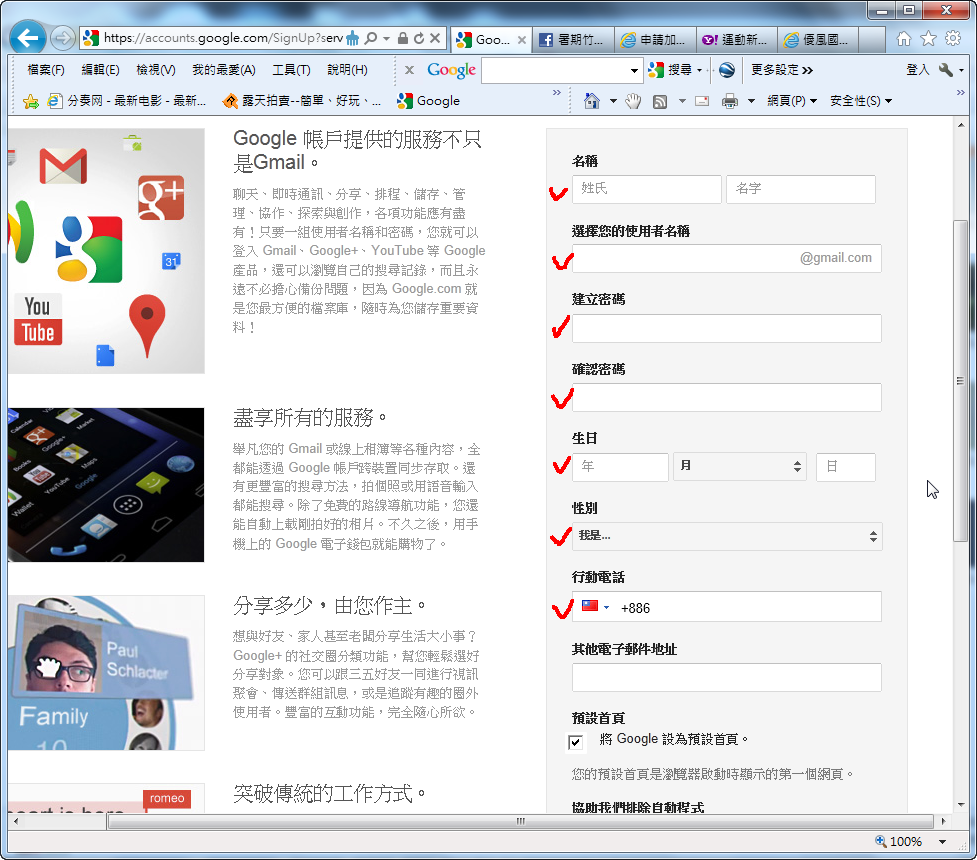Click the RSS feeds icon
This screenshot has width=977, height=860.
tap(660, 102)
